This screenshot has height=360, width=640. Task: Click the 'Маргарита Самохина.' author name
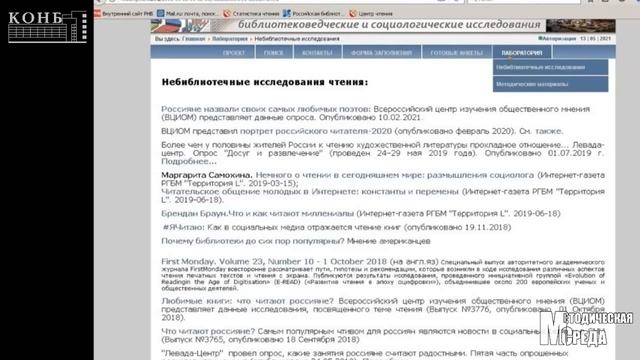point(207,175)
